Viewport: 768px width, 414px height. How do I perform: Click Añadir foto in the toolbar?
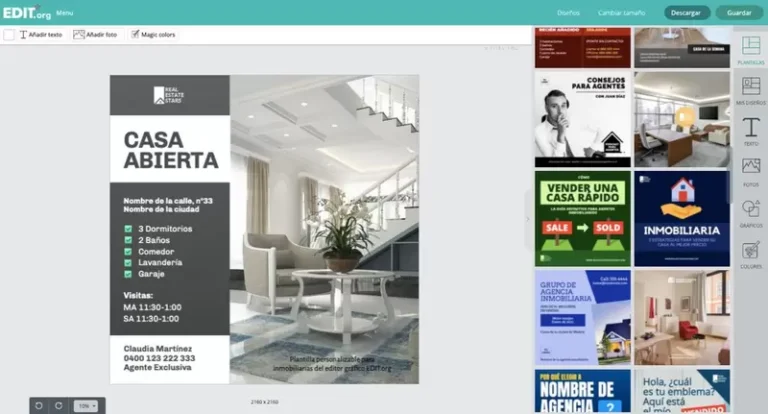coord(95,34)
